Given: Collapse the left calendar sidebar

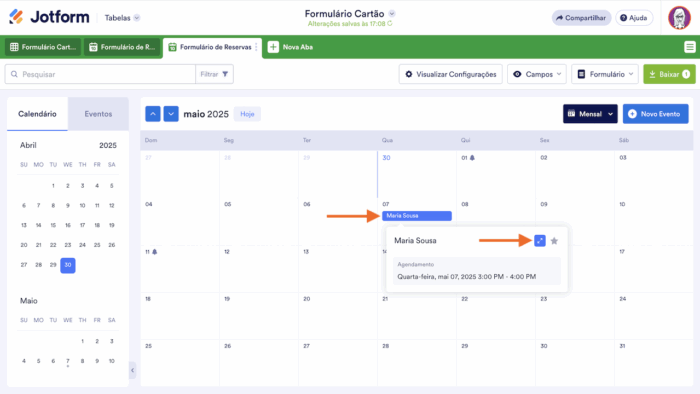Looking at the screenshot, I should point(133,370).
